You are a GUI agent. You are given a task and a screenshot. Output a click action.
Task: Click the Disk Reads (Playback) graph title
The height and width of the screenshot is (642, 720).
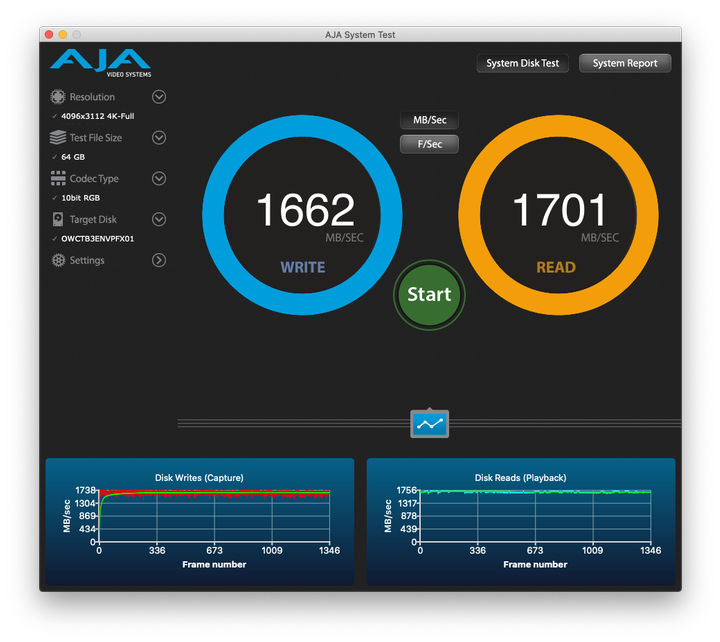tap(520, 478)
